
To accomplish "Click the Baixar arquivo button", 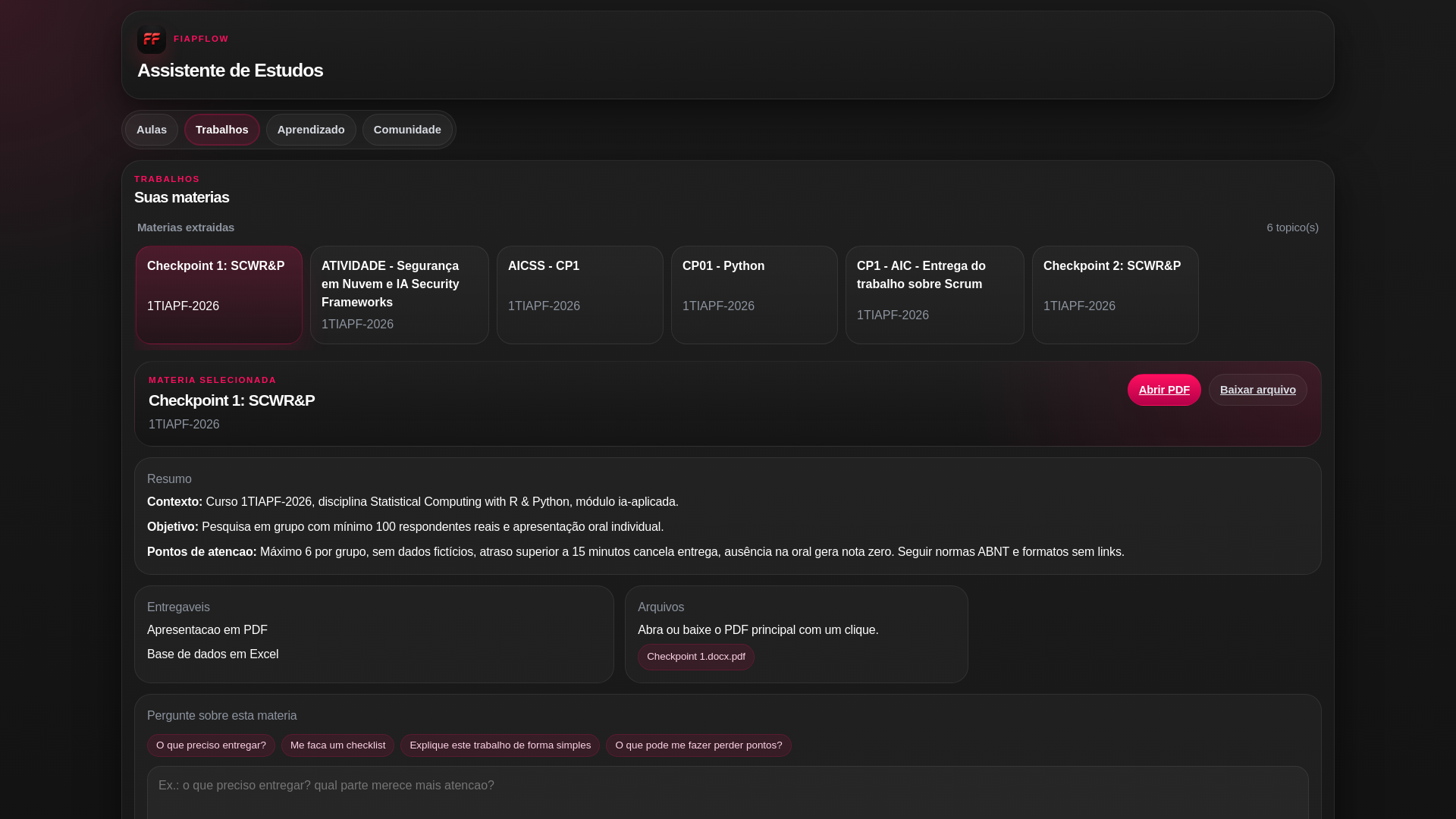I will coord(1258,390).
